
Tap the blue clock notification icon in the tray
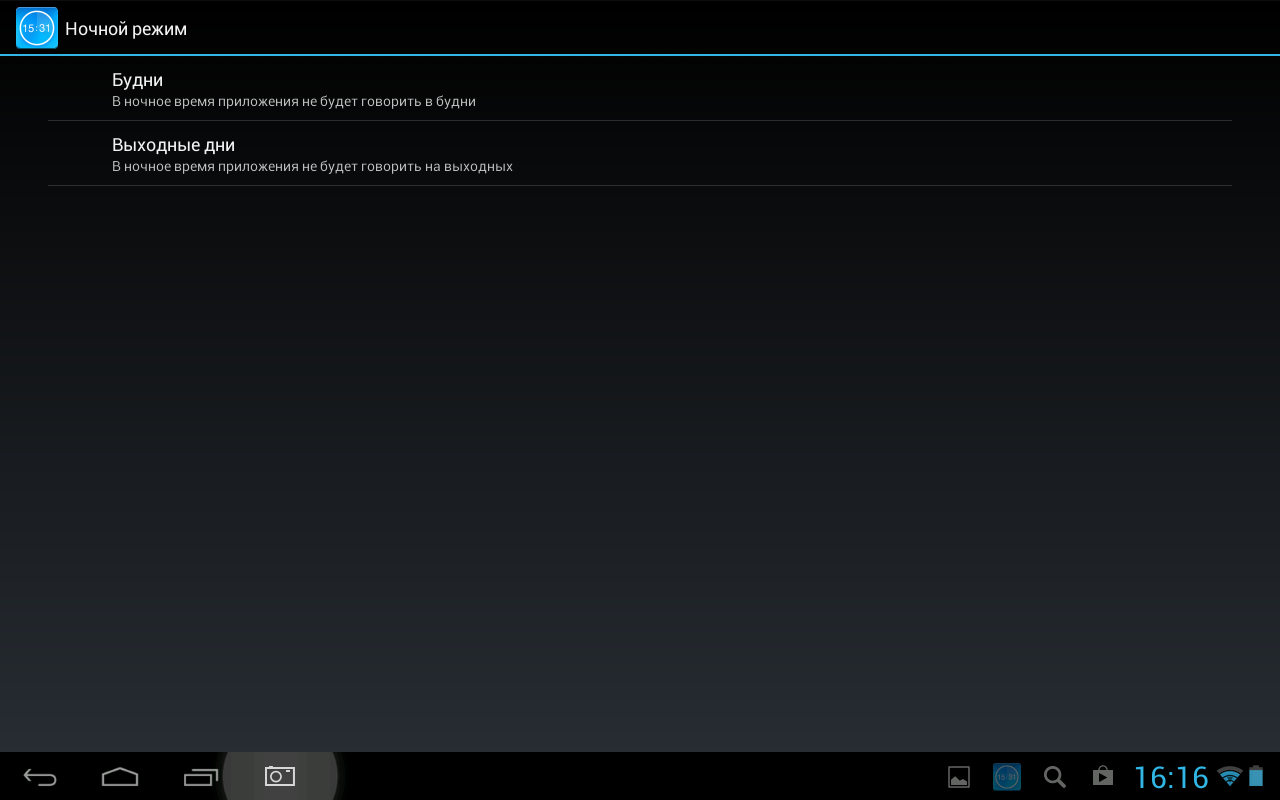click(1007, 777)
